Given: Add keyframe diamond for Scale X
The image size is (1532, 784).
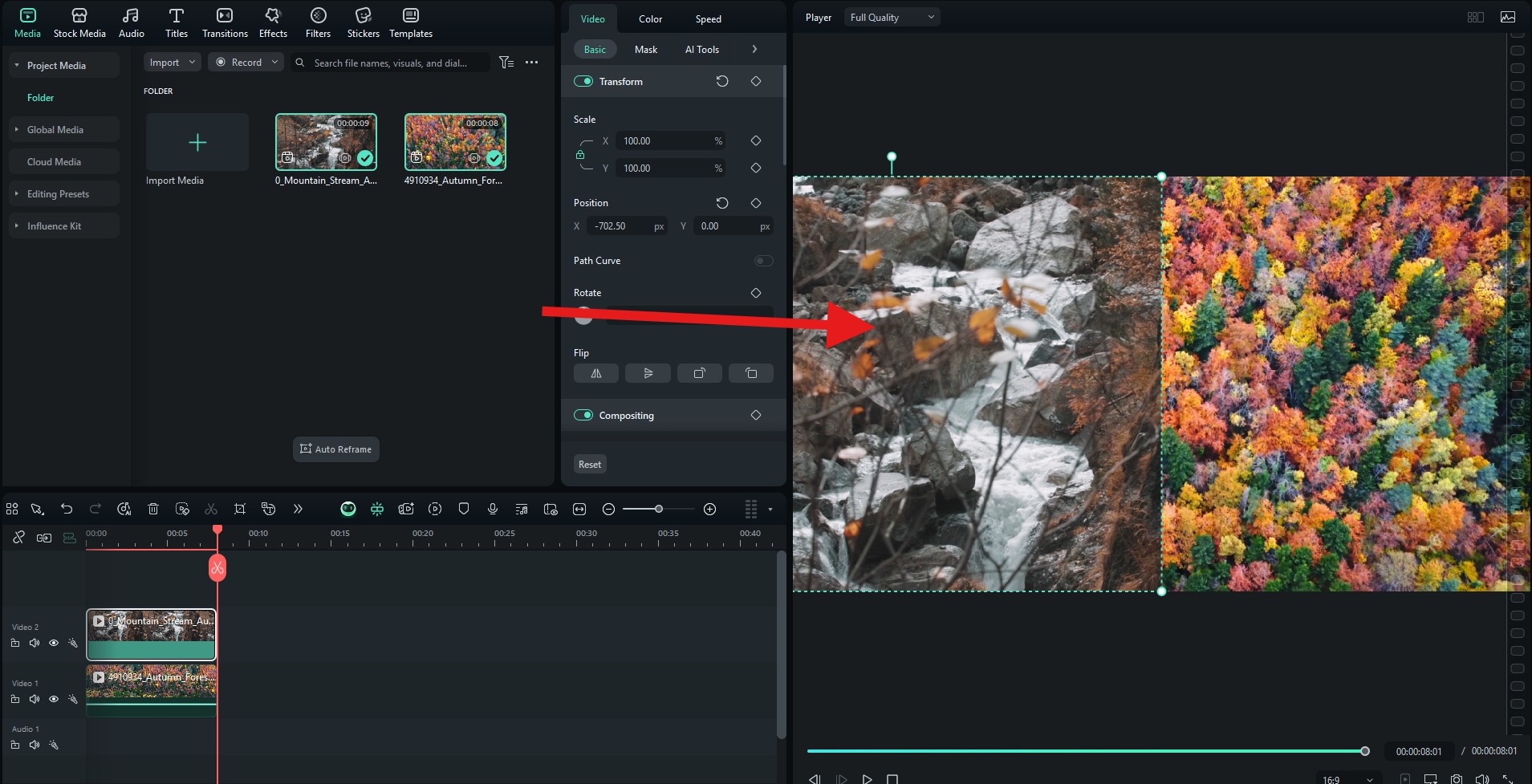Looking at the screenshot, I should tap(755, 140).
